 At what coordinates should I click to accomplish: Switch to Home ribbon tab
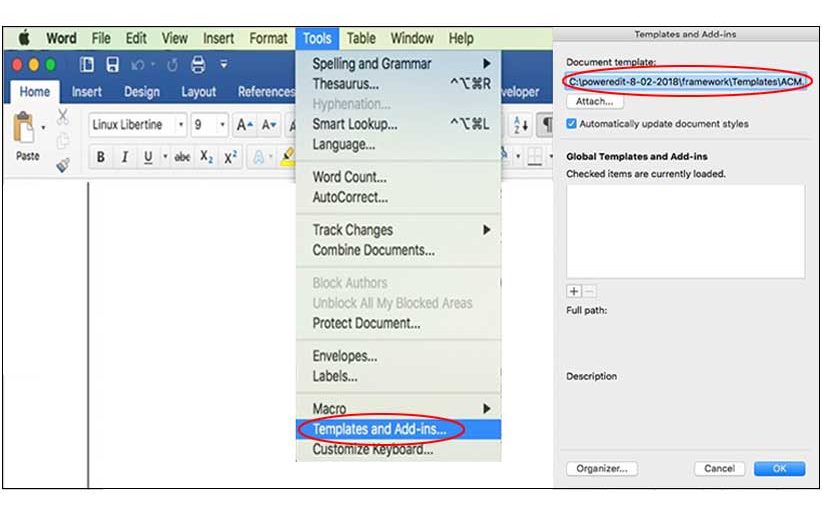(x=35, y=92)
